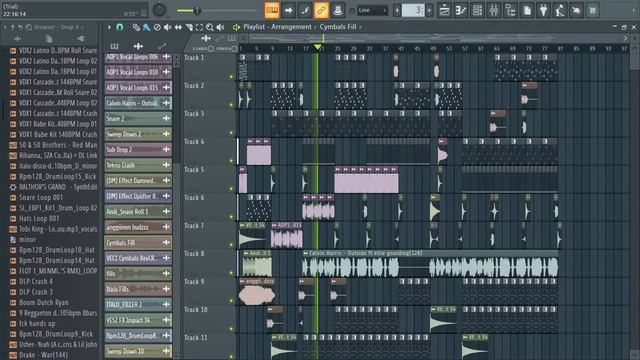The width and height of the screenshot is (640, 360).
Task: Select the Delete tool in playlist toolbar
Action: 157,27
